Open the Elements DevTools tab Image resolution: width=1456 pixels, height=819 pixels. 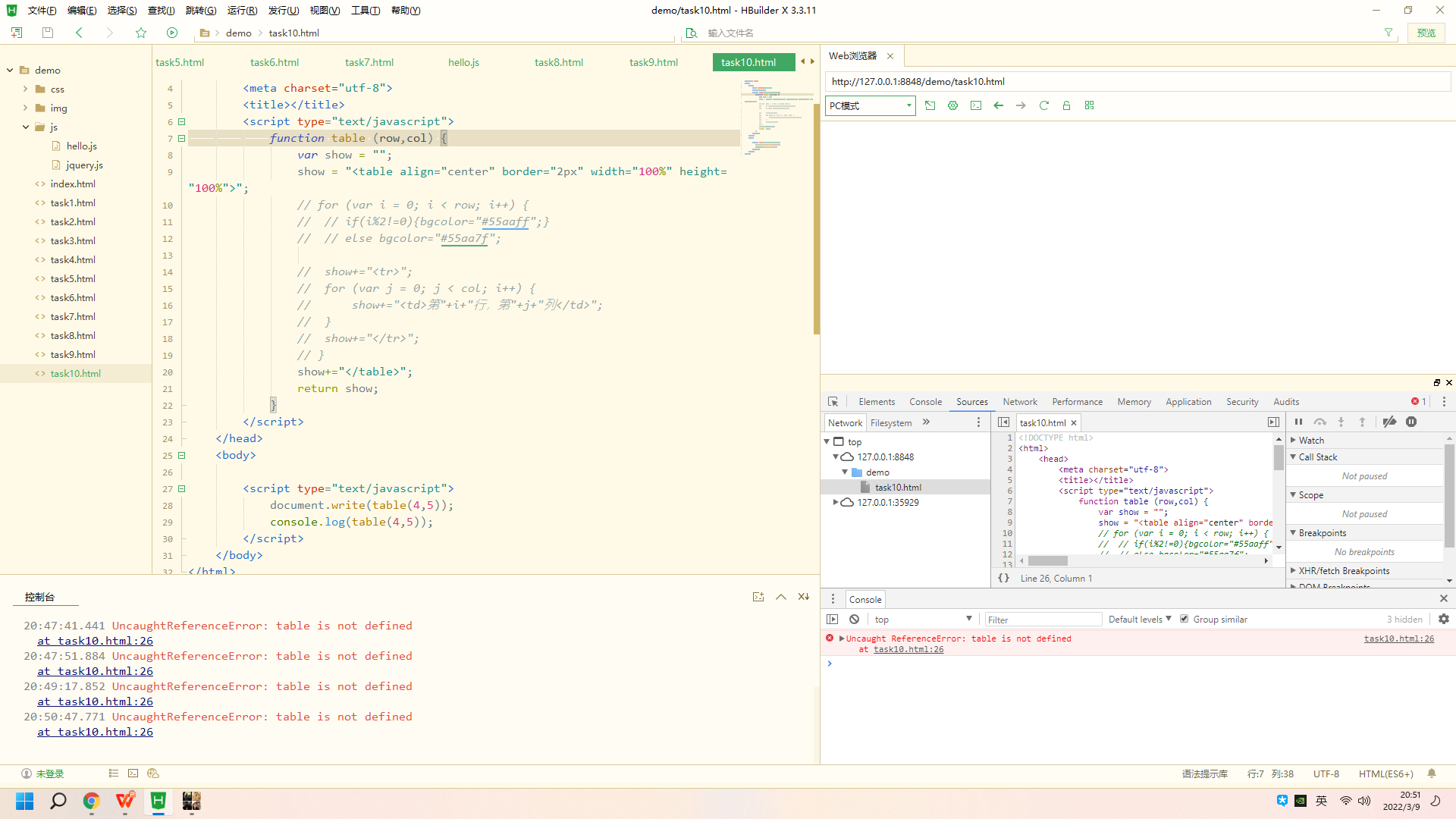877,402
